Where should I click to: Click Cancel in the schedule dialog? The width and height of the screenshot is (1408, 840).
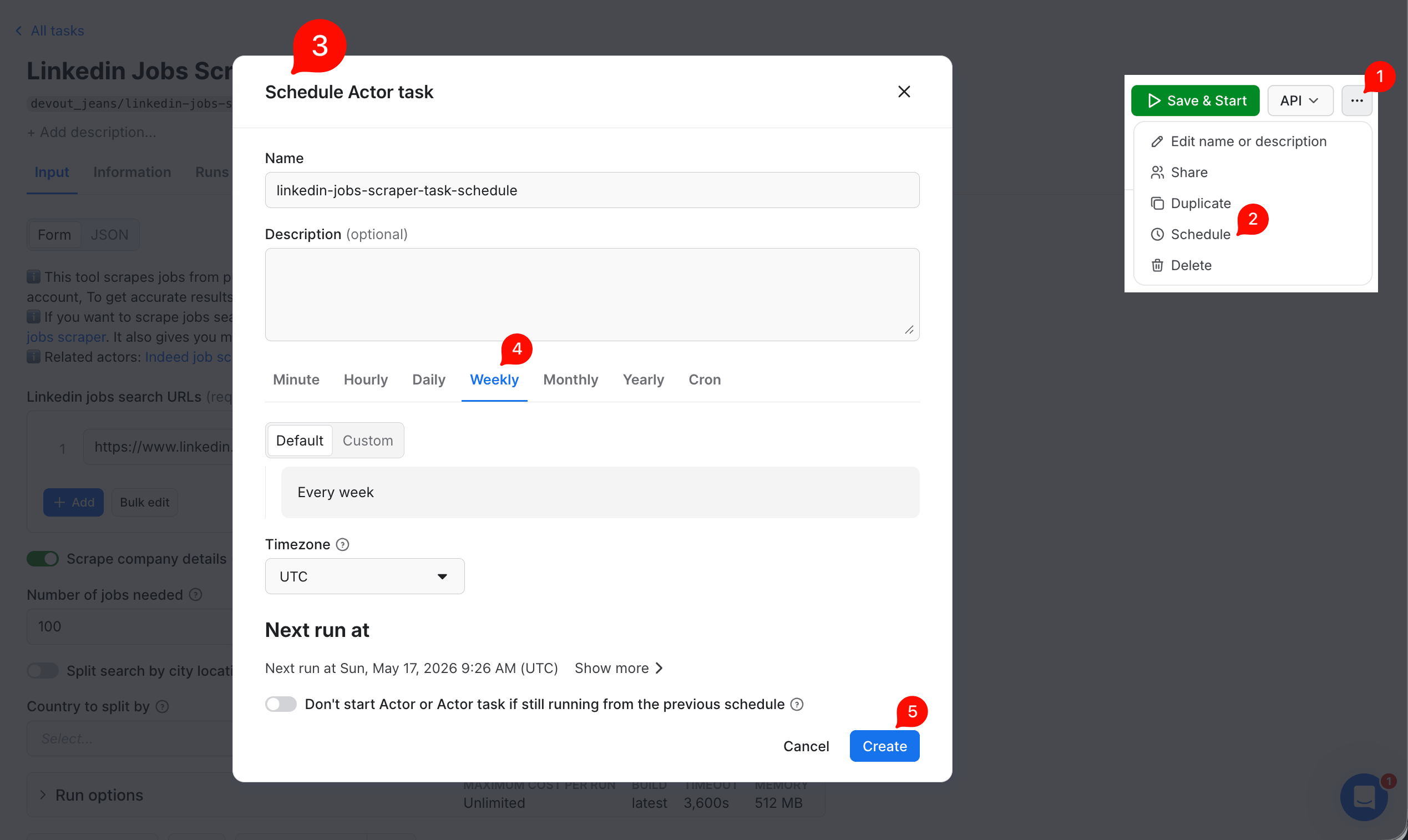click(806, 746)
